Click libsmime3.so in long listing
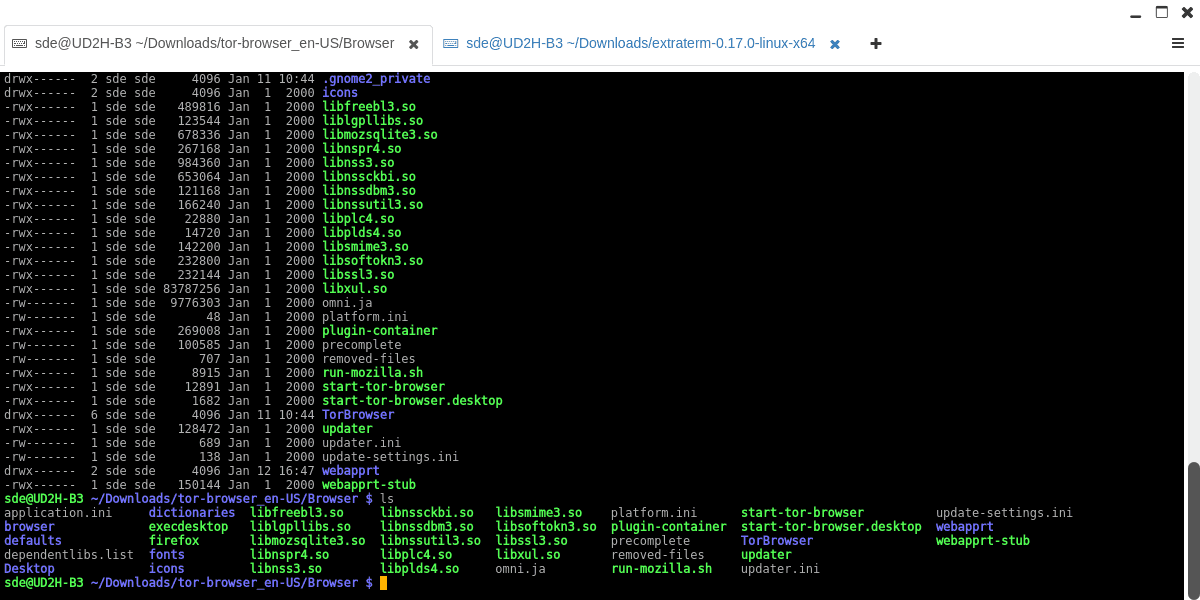1200x600 pixels. click(365, 247)
